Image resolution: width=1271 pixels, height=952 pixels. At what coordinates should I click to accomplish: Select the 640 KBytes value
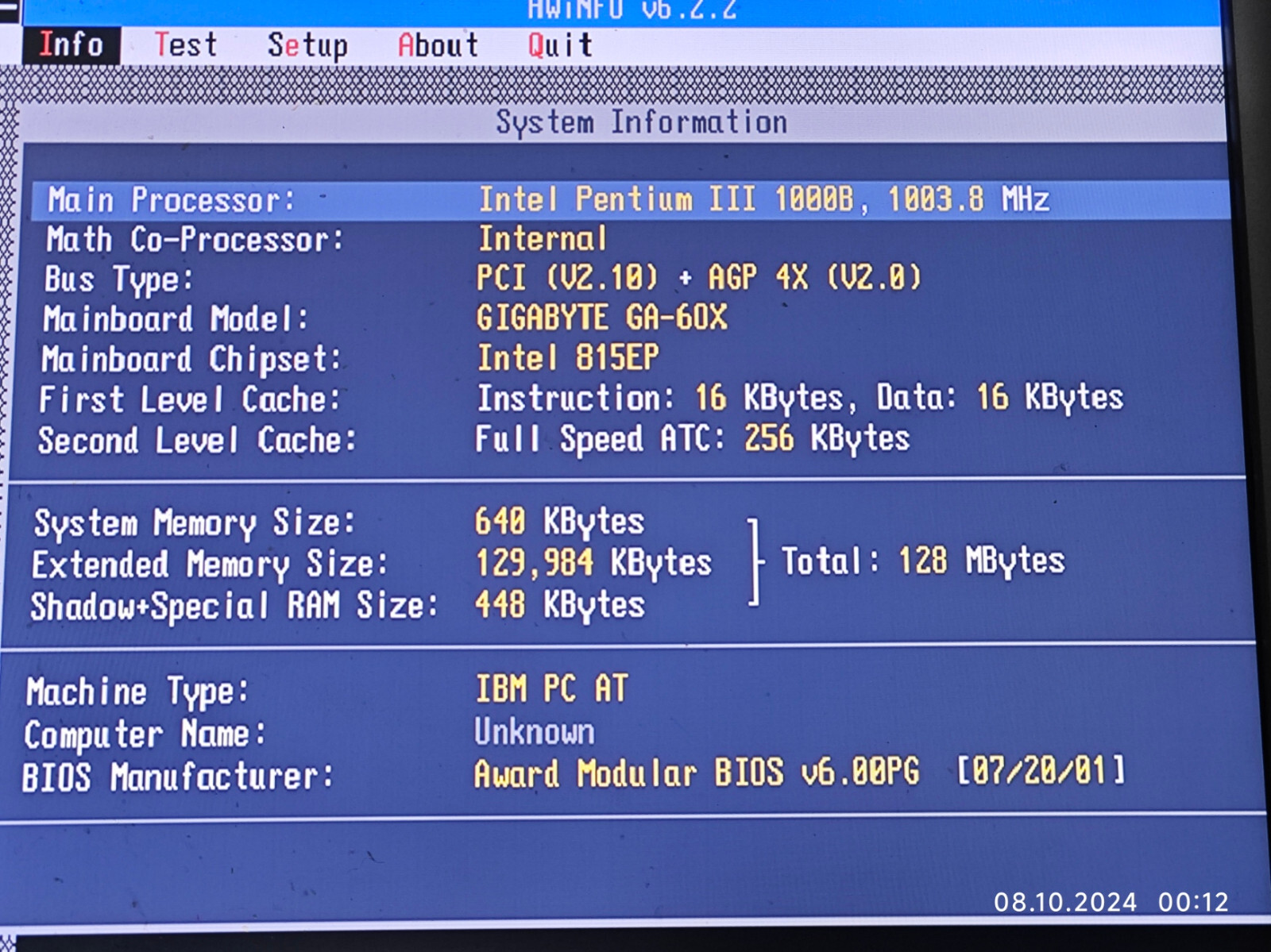click(559, 522)
